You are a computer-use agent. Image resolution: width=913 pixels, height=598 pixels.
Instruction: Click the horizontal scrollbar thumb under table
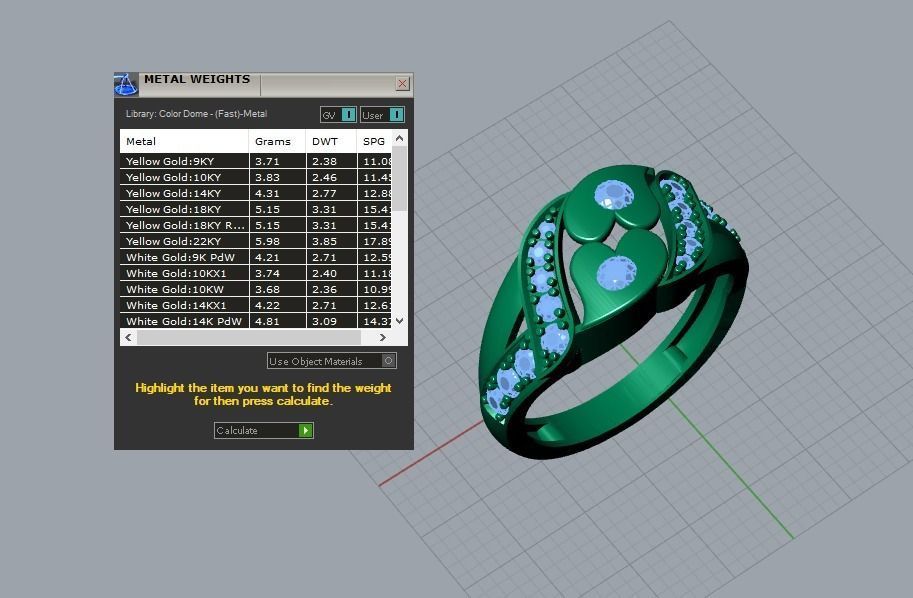click(x=249, y=337)
